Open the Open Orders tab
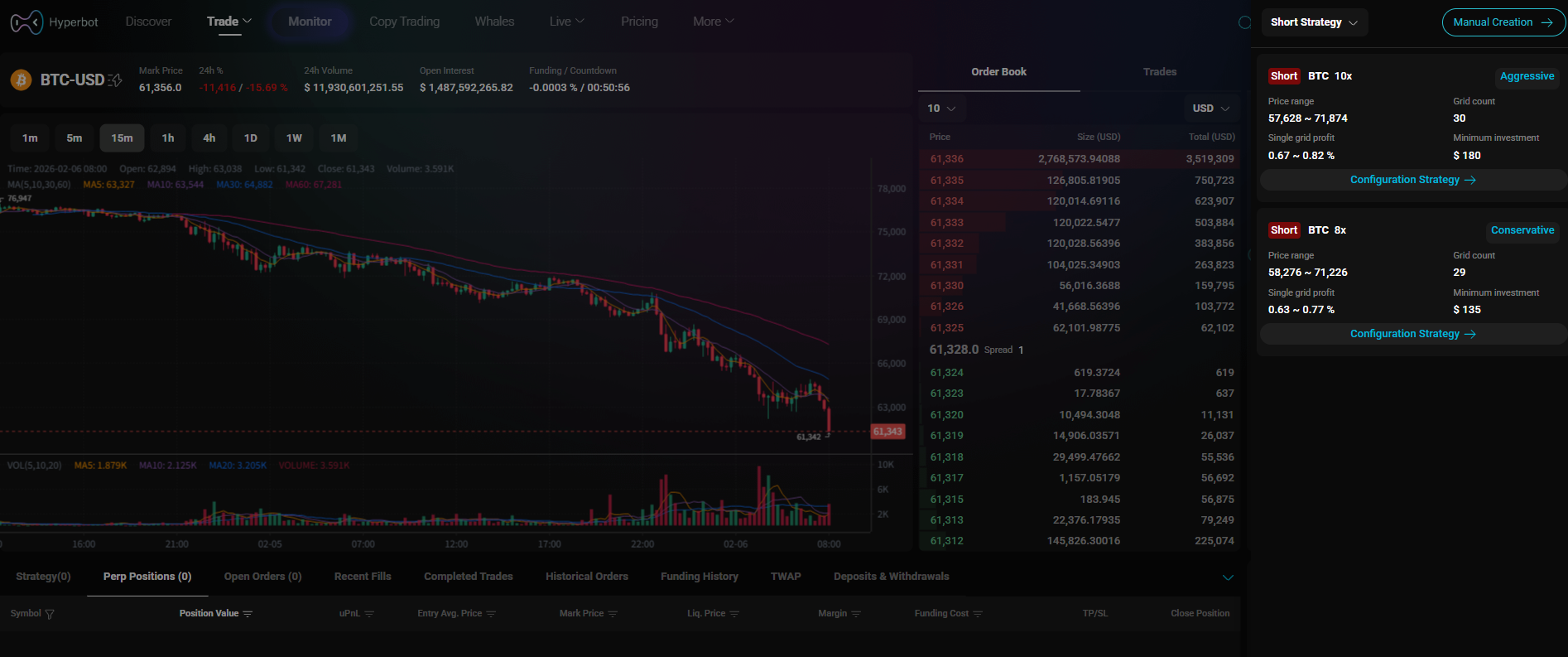The width and height of the screenshot is (1568, 657). (x=262, y=577)
